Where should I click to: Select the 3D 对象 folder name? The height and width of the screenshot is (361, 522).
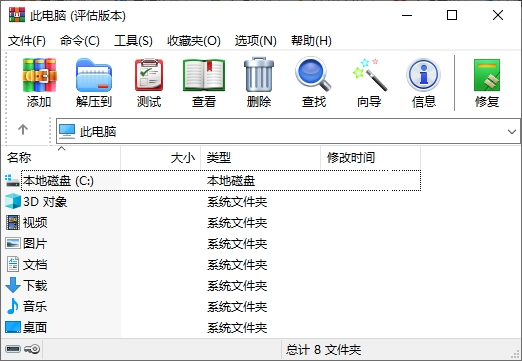point(45,202)
